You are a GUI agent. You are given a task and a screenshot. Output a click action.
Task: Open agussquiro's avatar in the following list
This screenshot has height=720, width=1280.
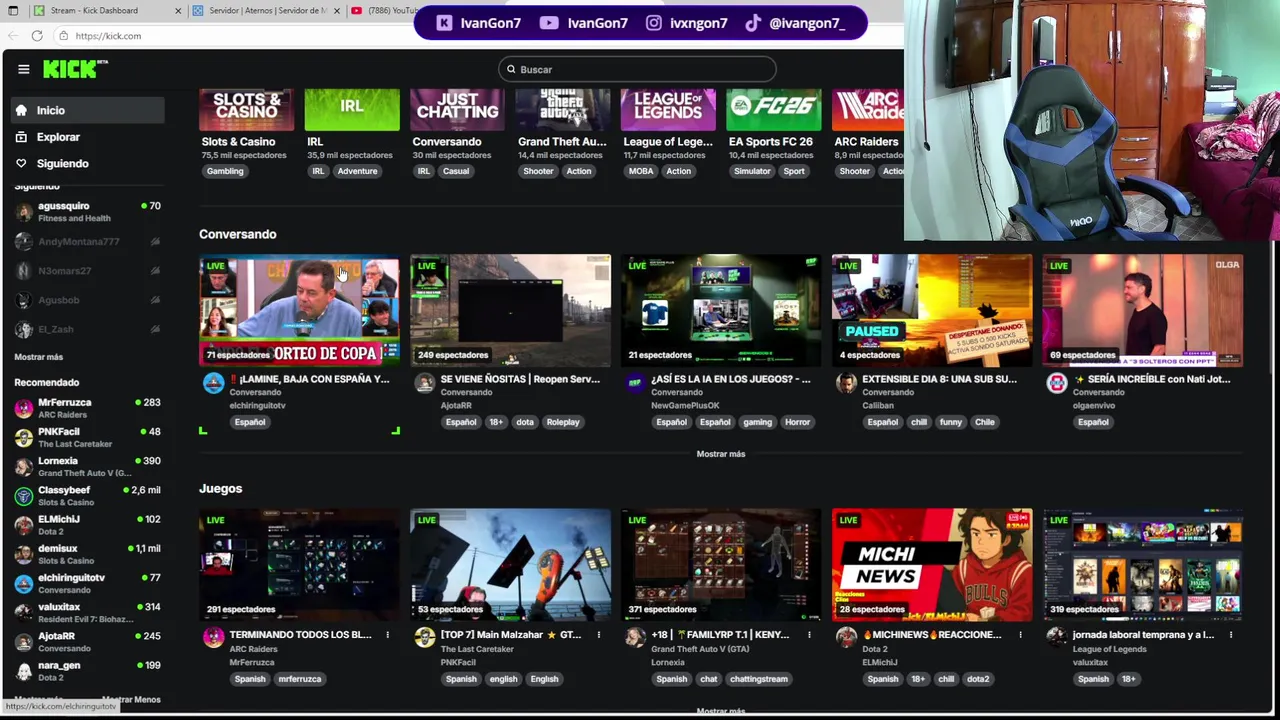coord(24,212)
